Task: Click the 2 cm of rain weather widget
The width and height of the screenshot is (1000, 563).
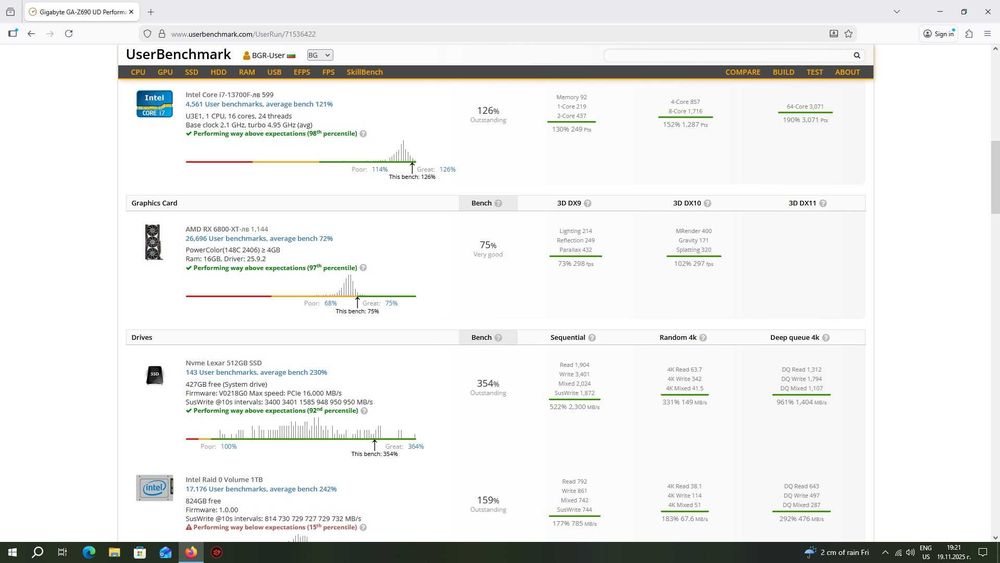Action: click(x=837, y=552)
